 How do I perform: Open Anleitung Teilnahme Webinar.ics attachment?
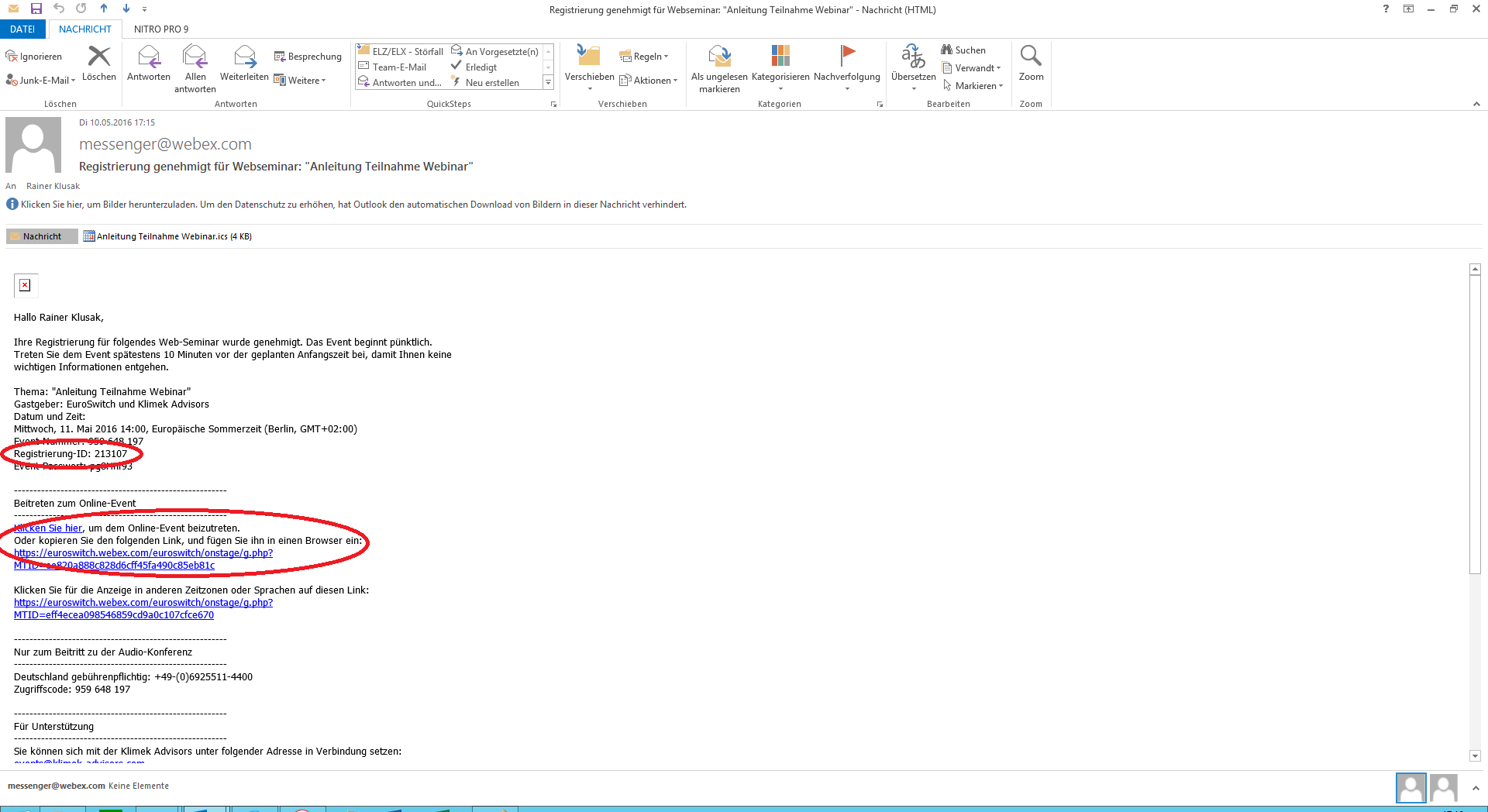pyautogui.click(x=167, y=236)
